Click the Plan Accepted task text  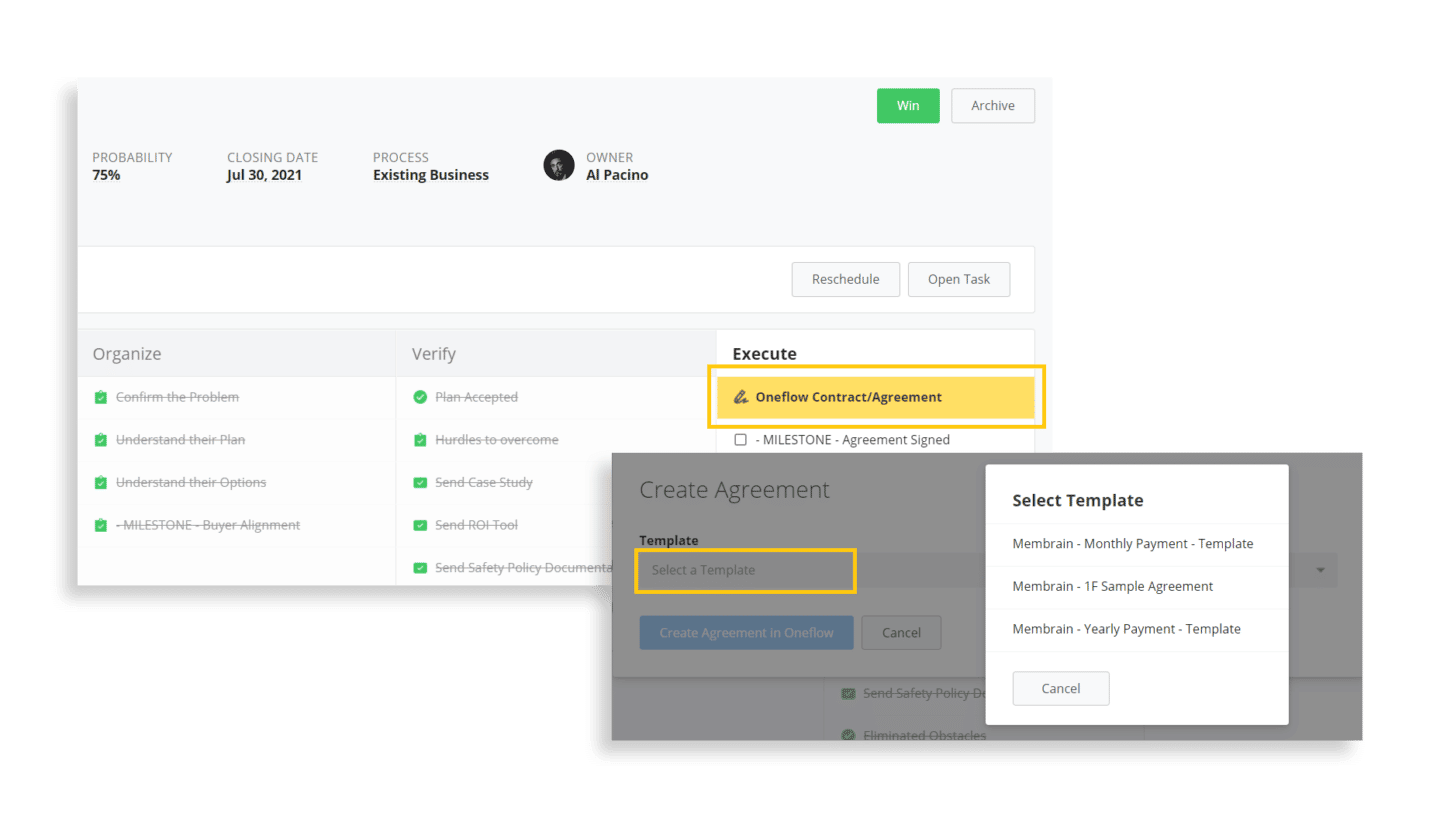tap(476, 397)
